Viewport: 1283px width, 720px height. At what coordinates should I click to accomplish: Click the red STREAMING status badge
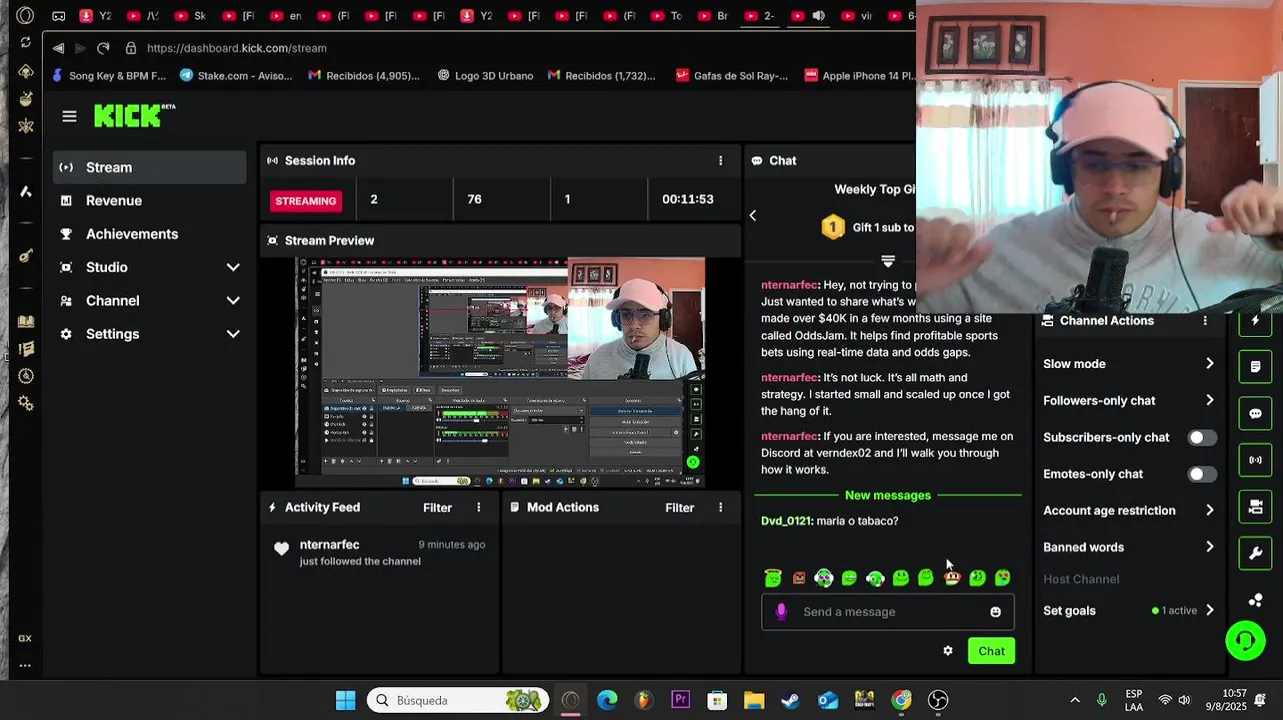click(x=306, y=201)
